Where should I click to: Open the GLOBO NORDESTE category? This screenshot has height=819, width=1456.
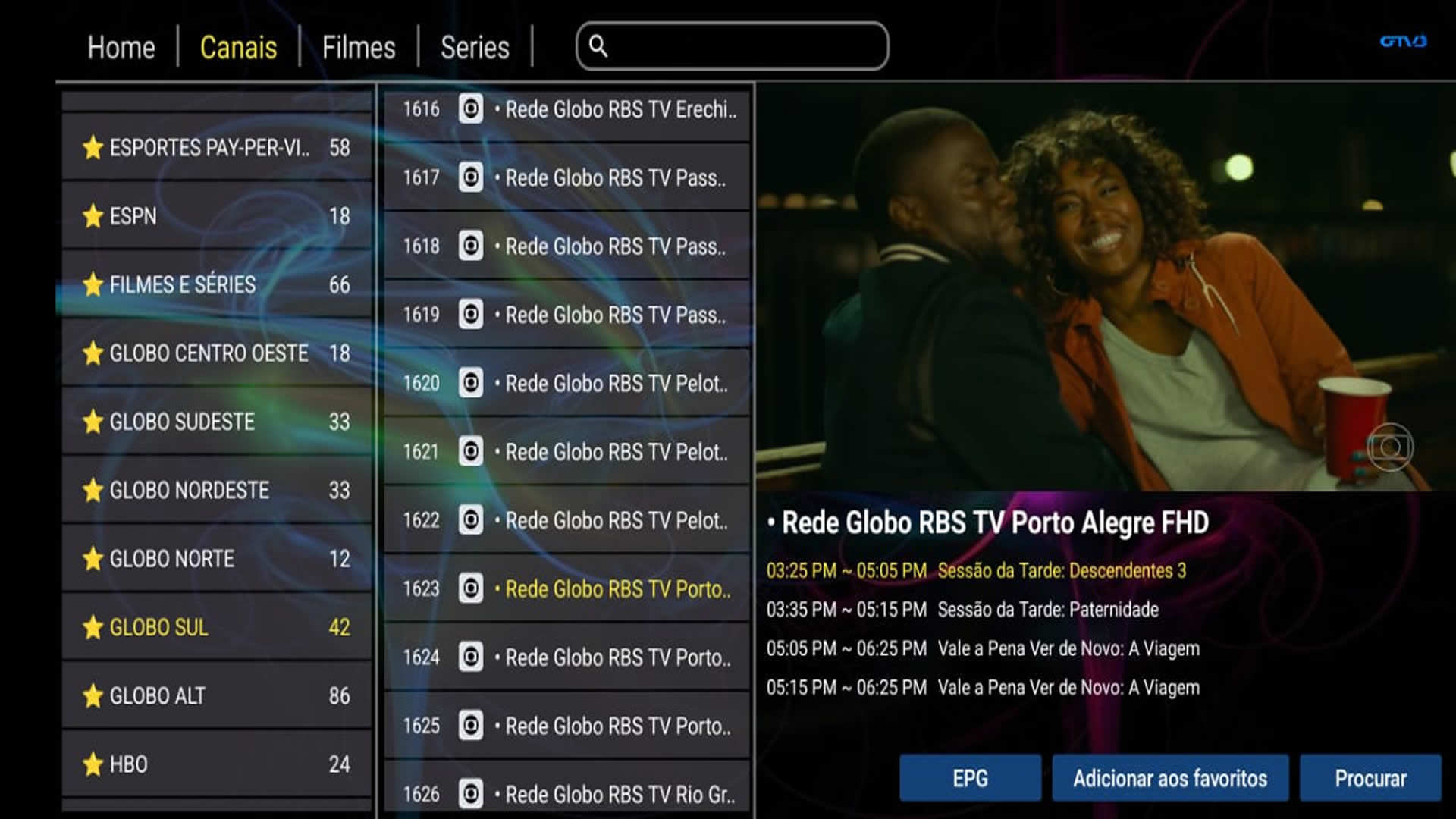click(217, 491)
